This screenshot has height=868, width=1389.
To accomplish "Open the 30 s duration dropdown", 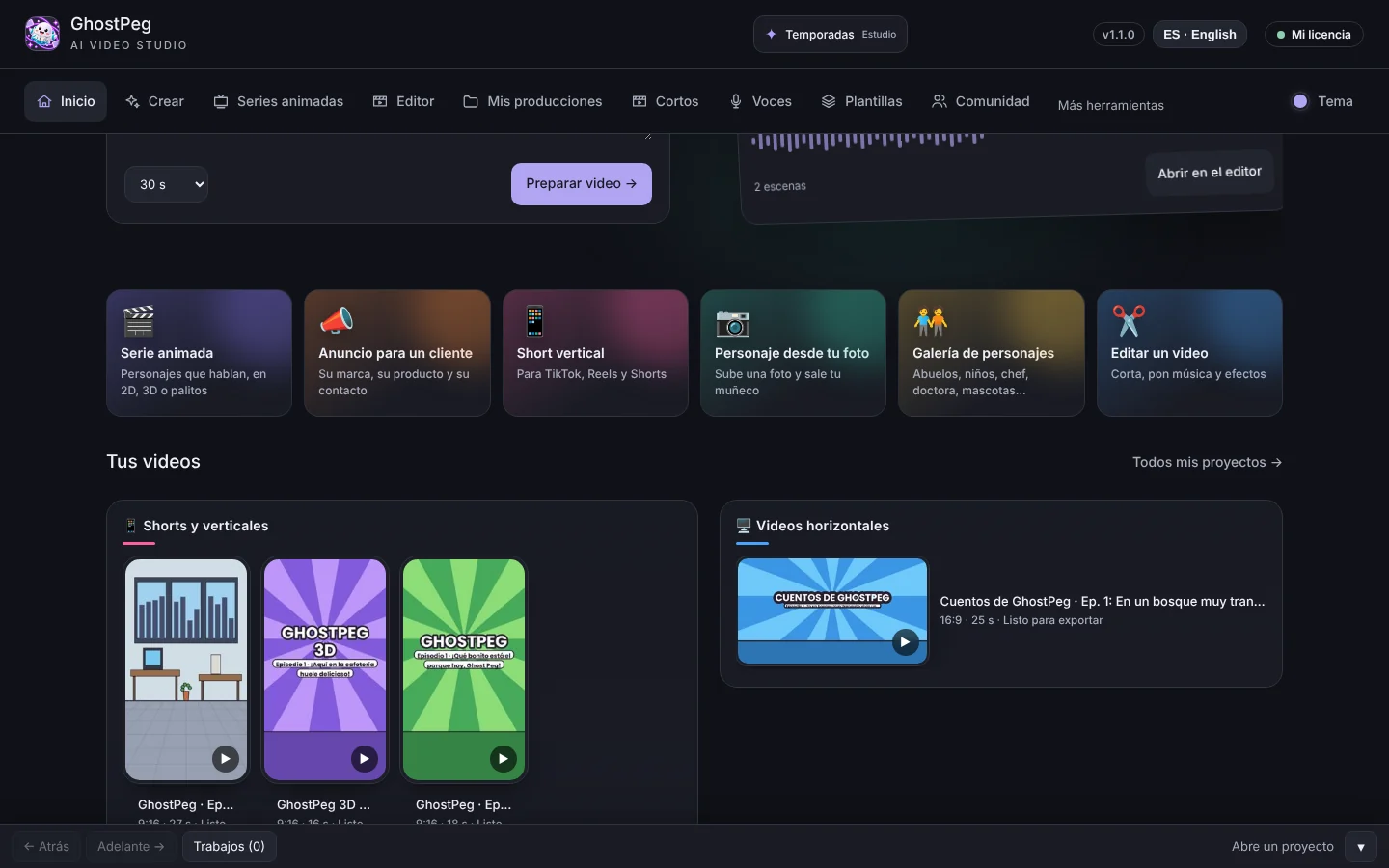I will click(x=166, y=184).
